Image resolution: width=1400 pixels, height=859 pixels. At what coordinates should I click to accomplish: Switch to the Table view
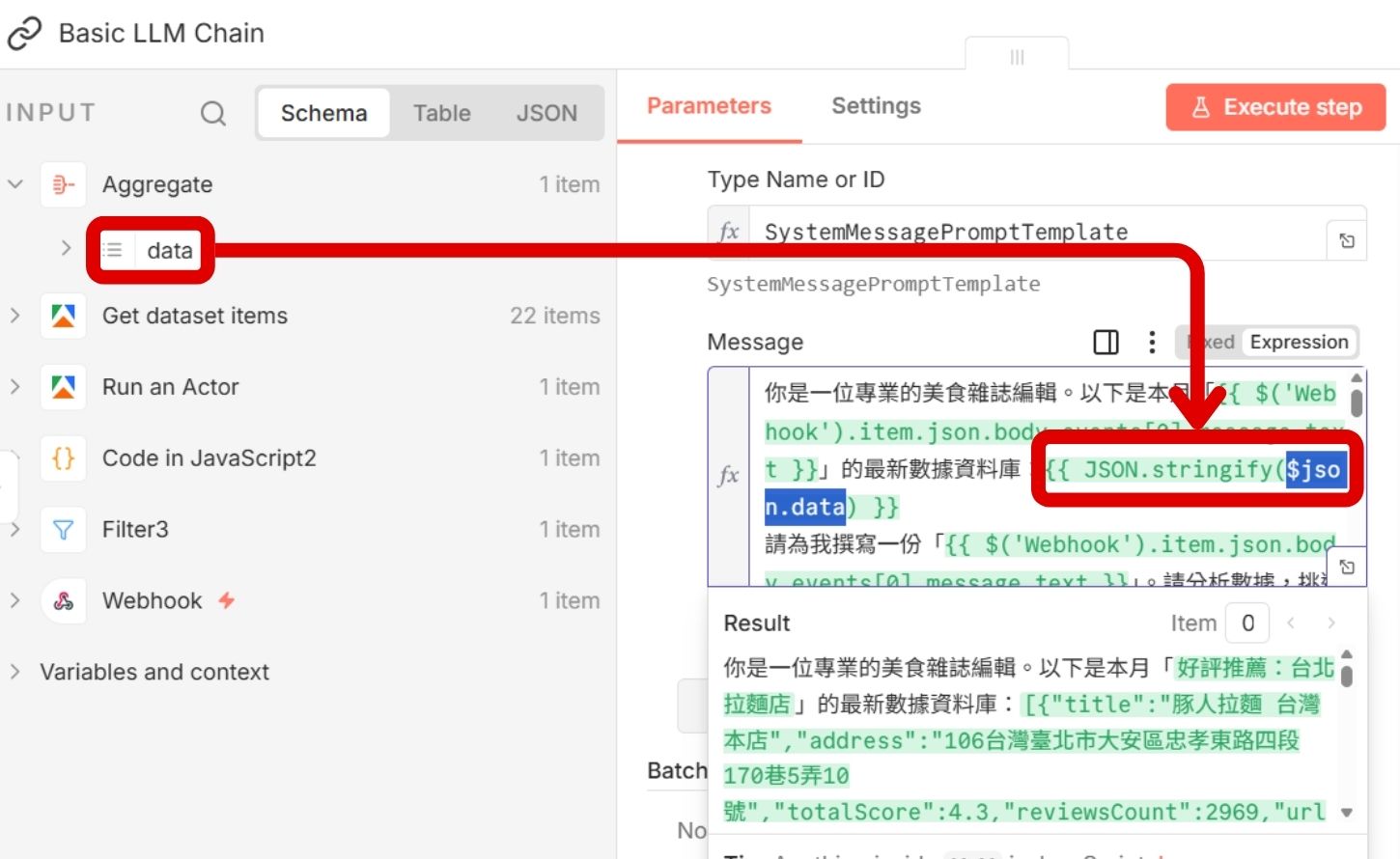[441, 113]
